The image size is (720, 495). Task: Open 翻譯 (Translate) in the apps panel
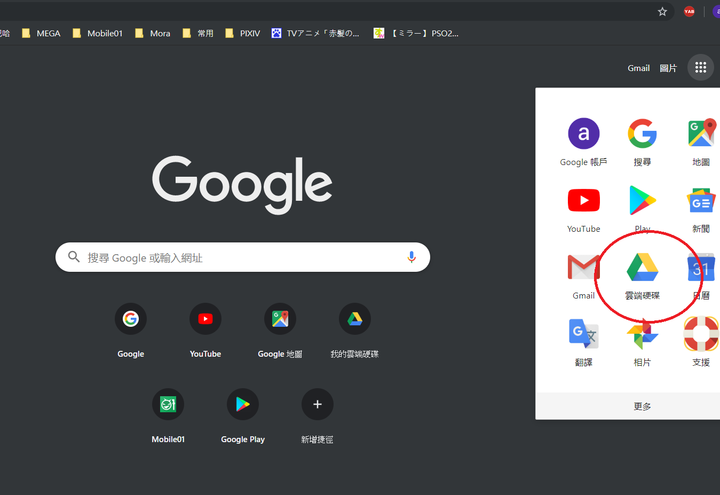point(583,343)
